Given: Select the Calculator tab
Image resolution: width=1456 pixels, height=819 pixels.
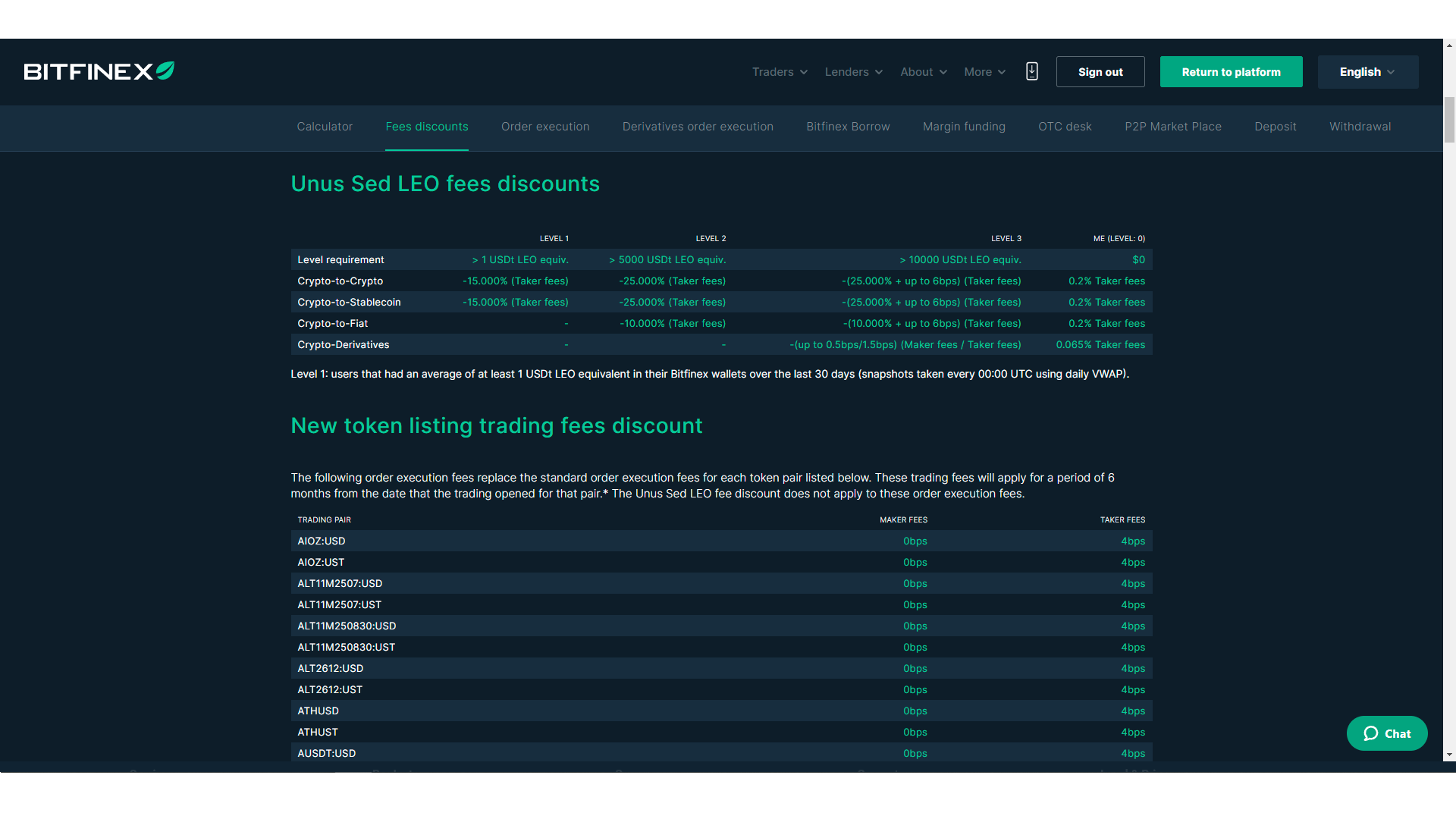Looking at the screenshot, I should [324, 126].
